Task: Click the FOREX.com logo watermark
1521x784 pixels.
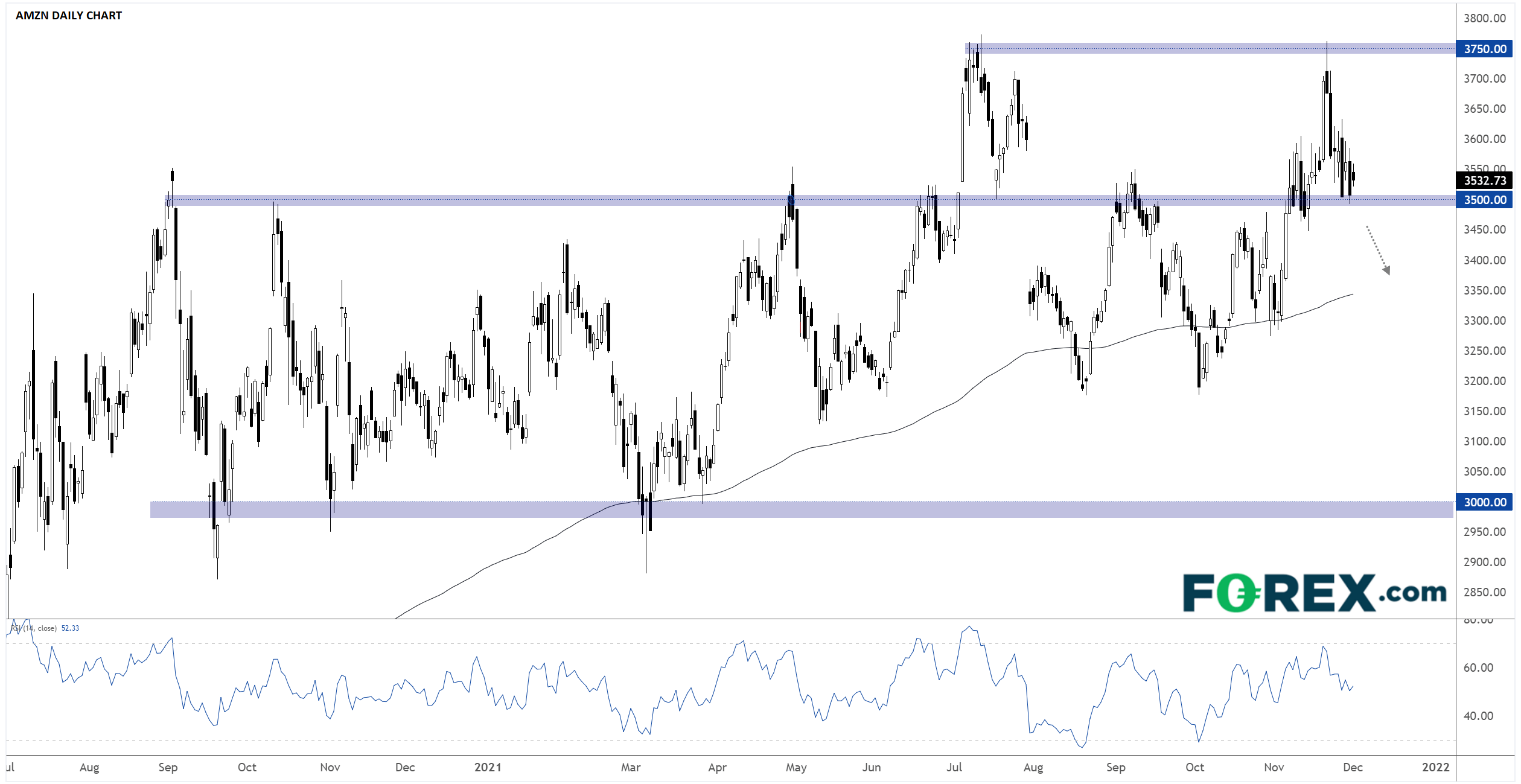Action: point(1314,593)
